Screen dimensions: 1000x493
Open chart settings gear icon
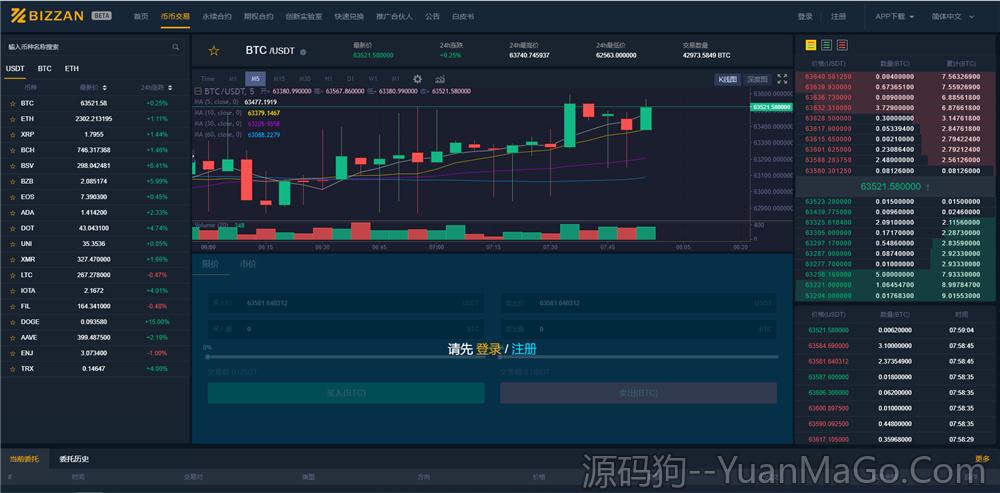click(x=418, y=79)
